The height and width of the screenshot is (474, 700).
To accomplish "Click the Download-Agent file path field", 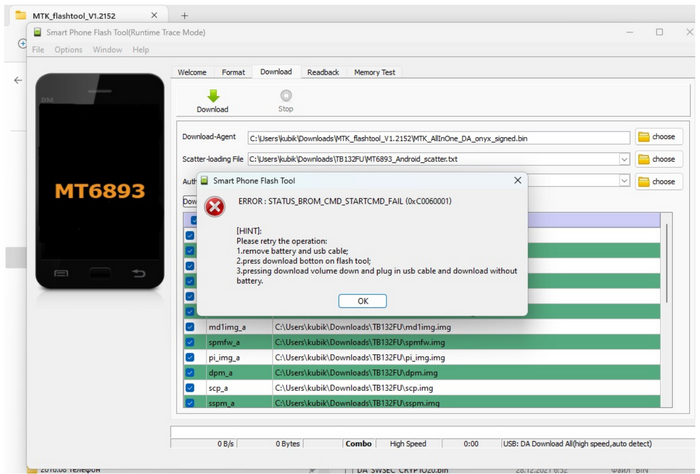I will click(x=438, y=137).
